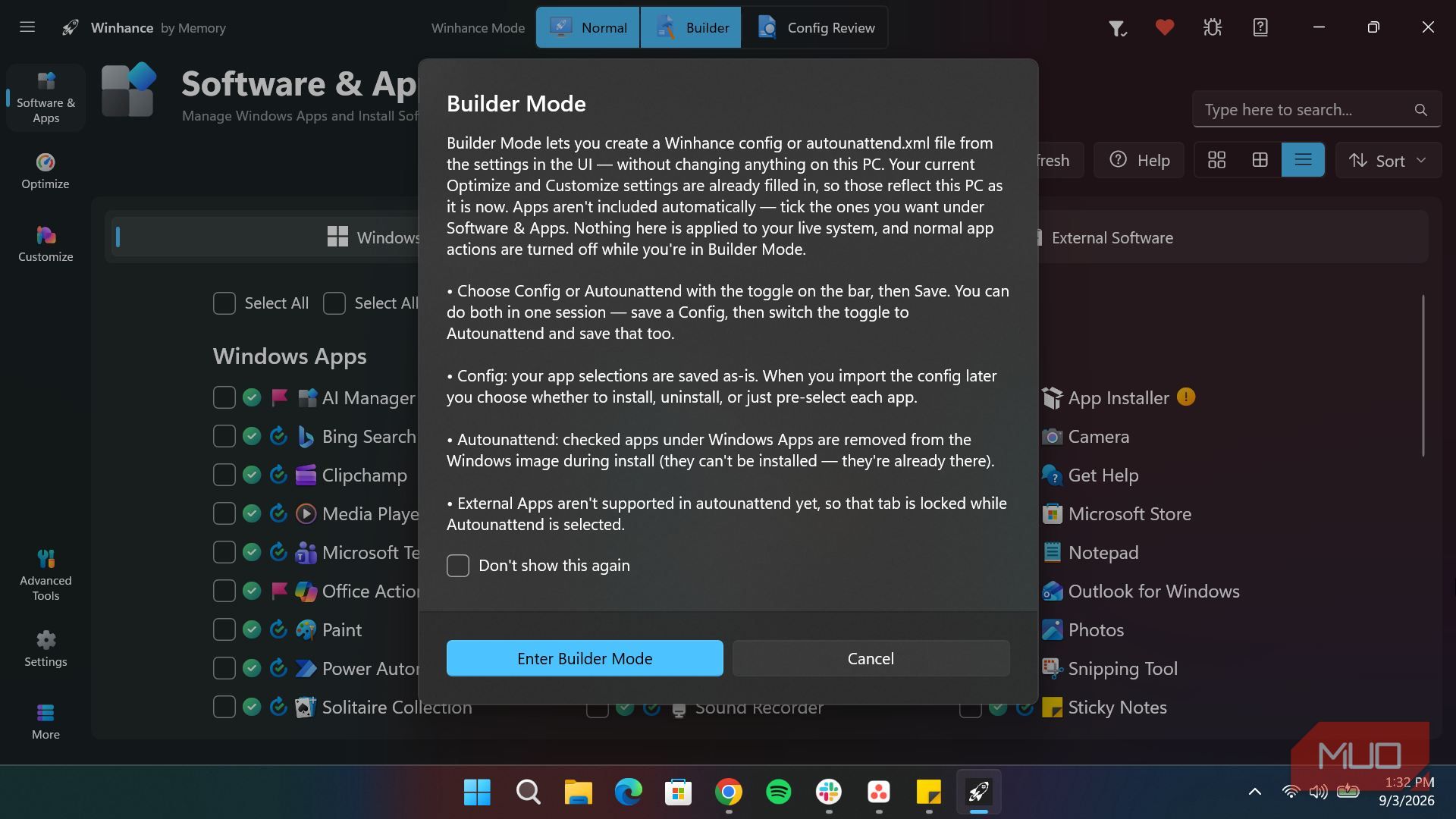The width and height of the screenshot is (1456, 819).
Task: Open the Optimize section
Action: [x=45, y=171]
